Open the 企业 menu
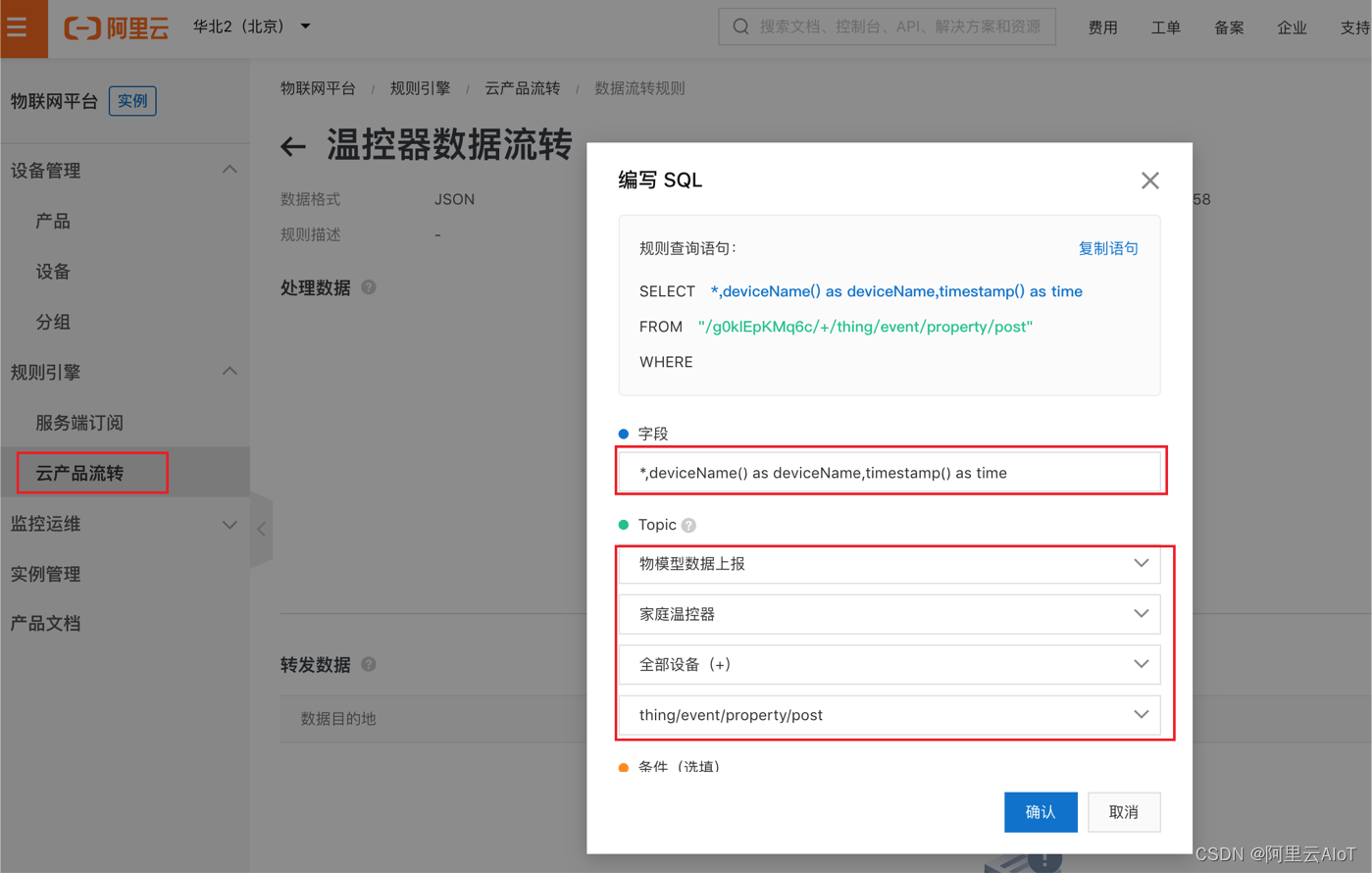Viewport: 1372px width, 873px height. click(x=1292, y=27)
